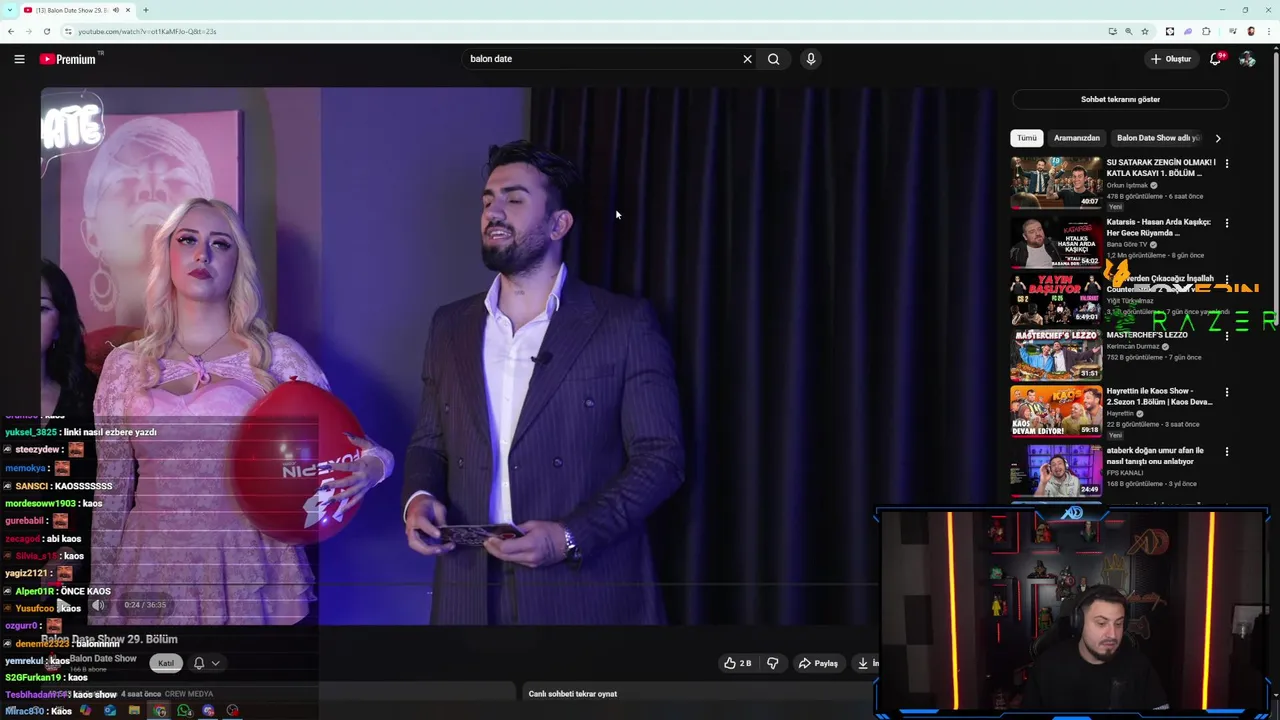Open tab search dropdown arrow
The height and width of the screenshot is (720, 1280).
tap(9, 10)
